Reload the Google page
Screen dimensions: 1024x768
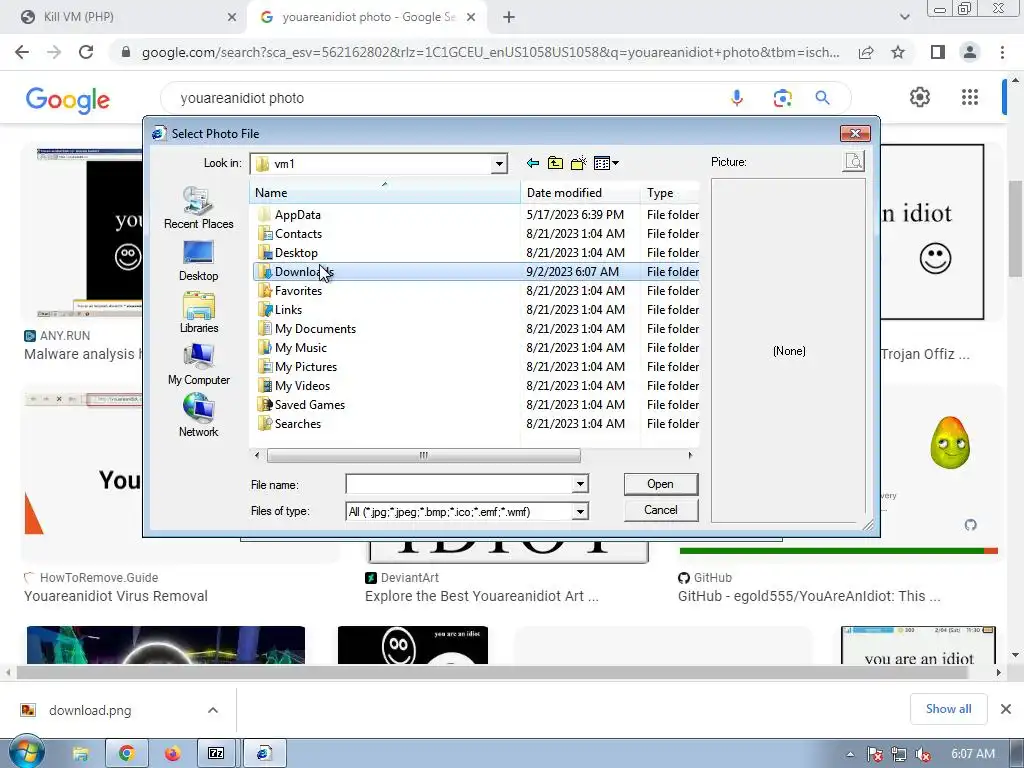(x=86, y=52)
